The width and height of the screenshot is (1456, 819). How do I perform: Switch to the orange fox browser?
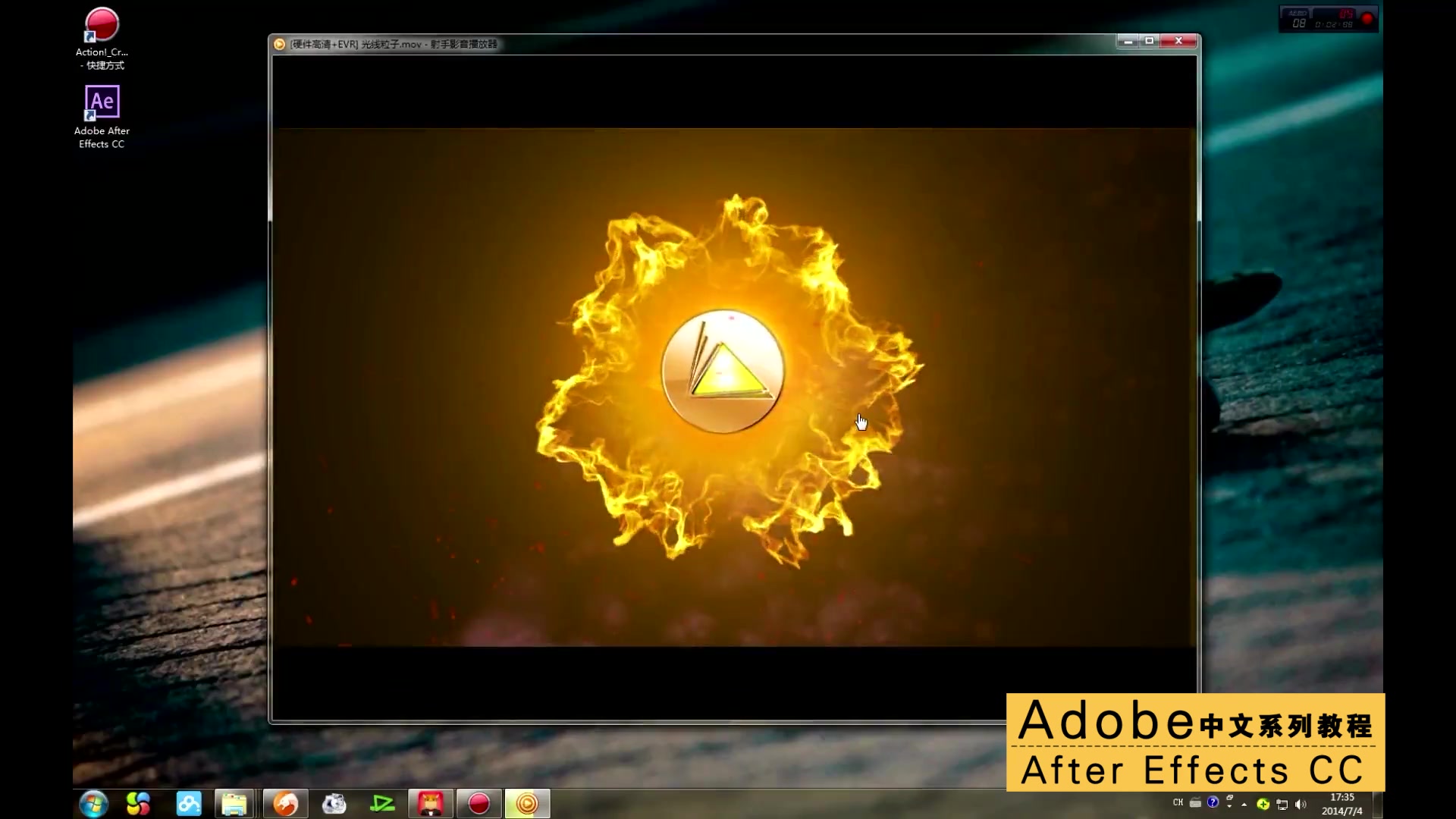[285, 804]
